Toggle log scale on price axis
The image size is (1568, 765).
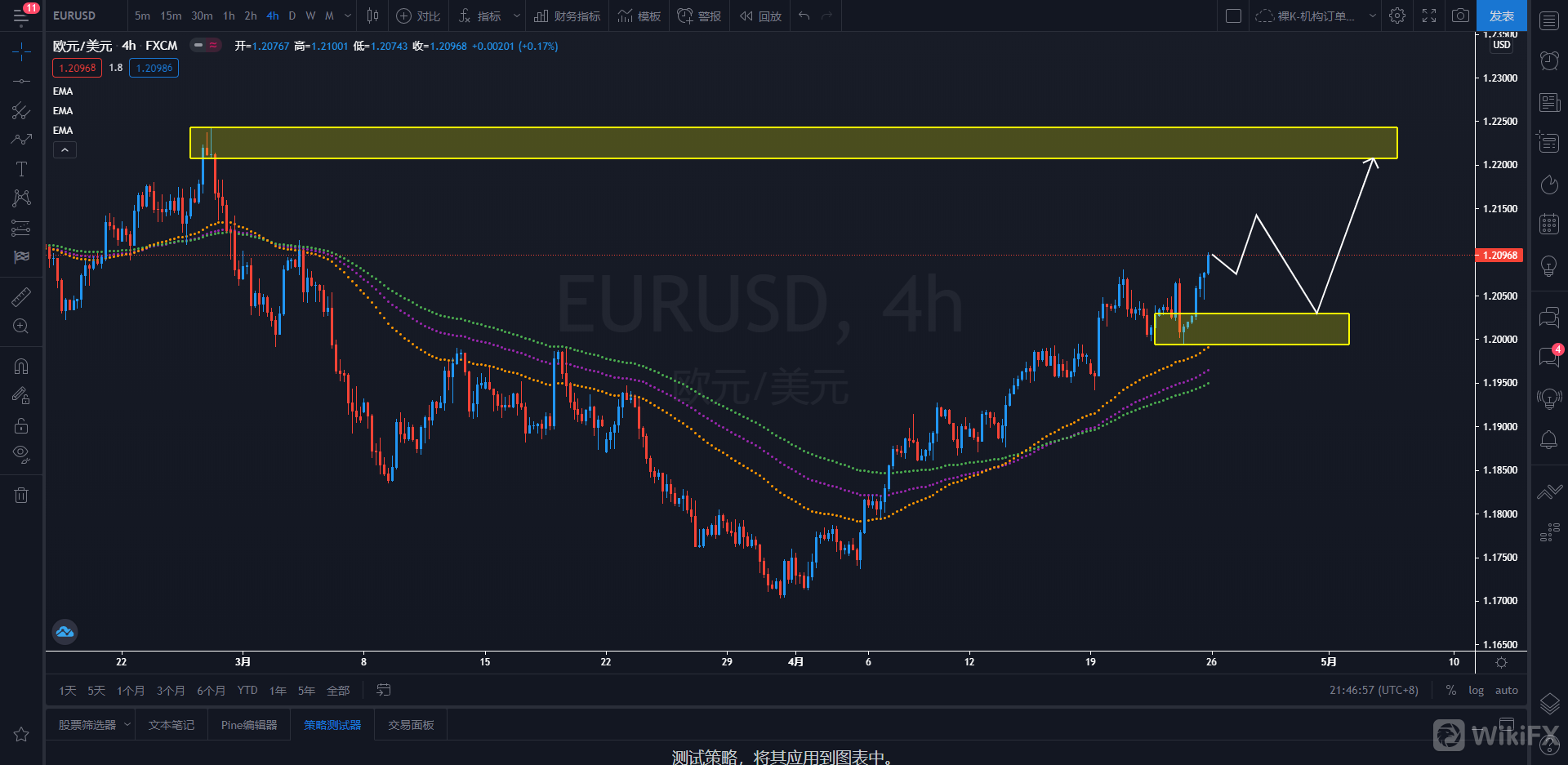(1476, 691)
